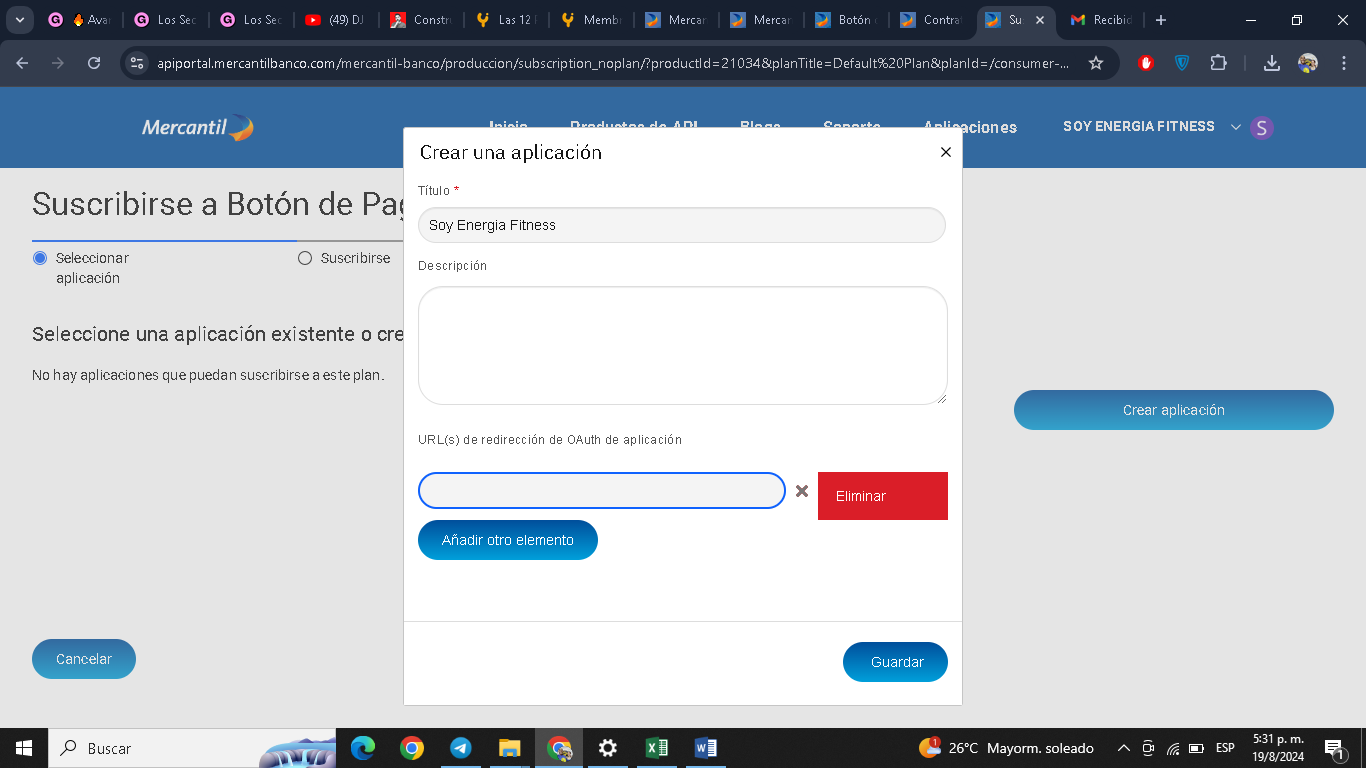Viewport: 1366px width, 768px height.
Task: Click the gray X next to Eliminar
Action: (x=801, y=491)
